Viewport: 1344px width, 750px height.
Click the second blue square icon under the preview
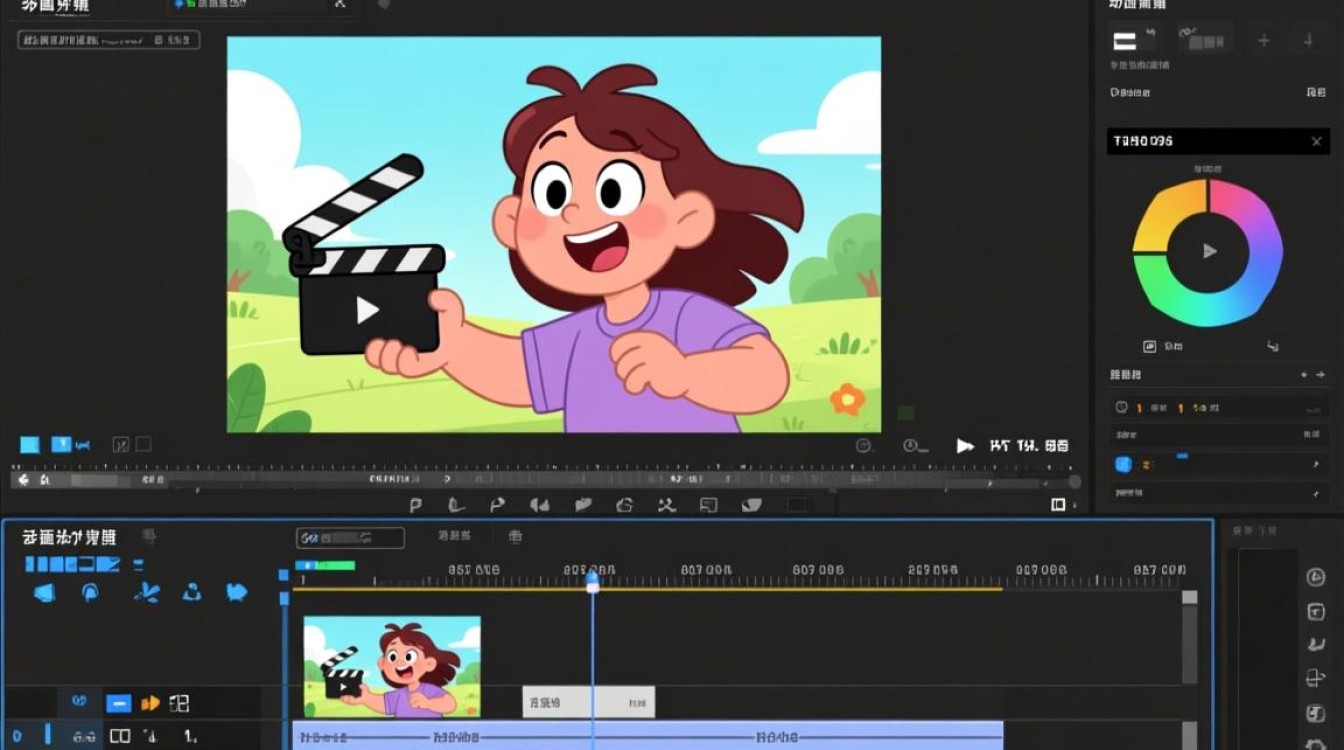coord(61,444)
